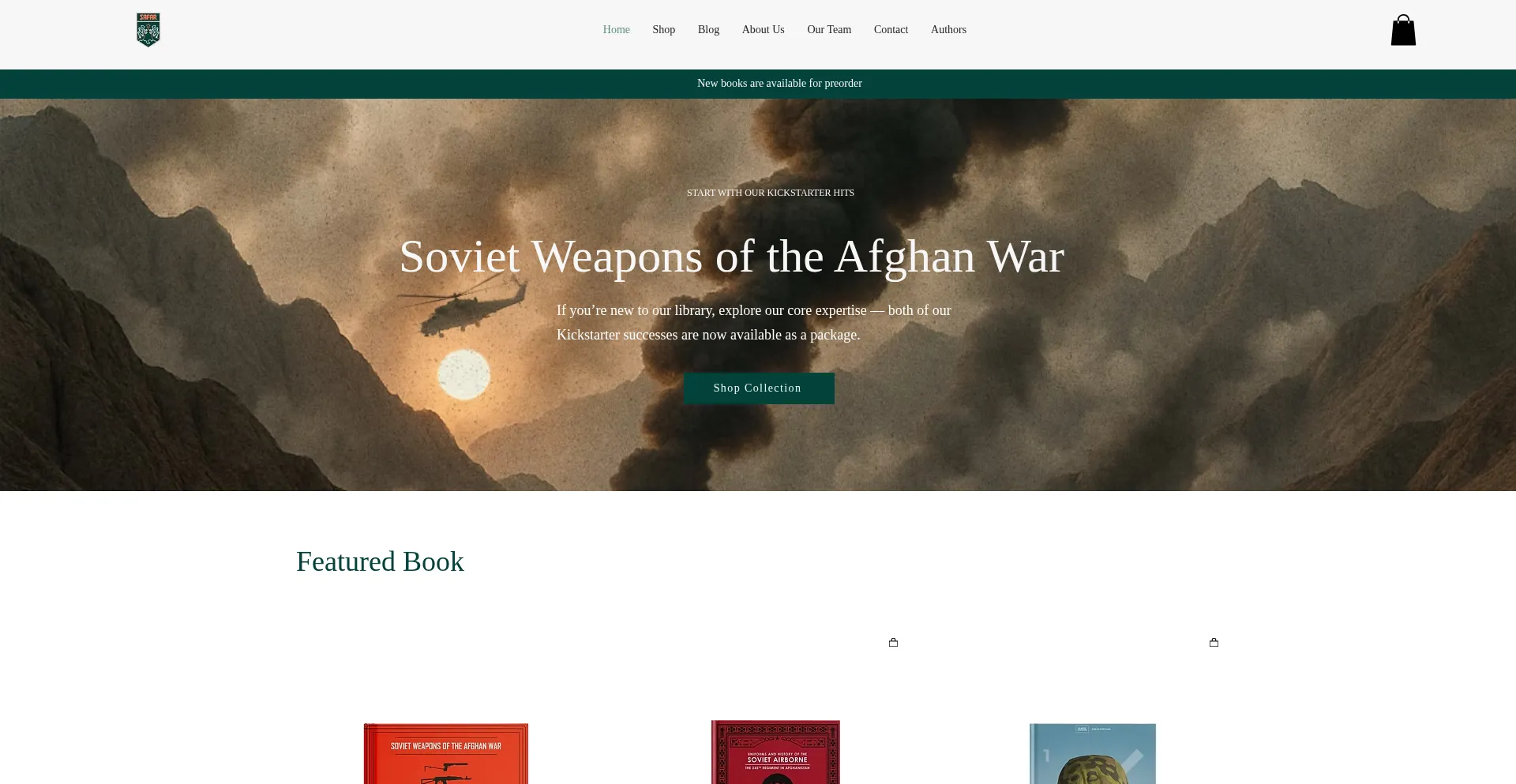Open the shopping bag cart icon
This screenshot has width=1516, height=784.
(1403, 30)
